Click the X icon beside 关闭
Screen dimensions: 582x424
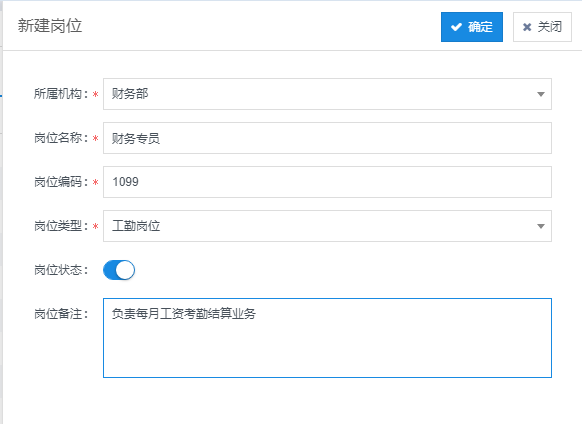click(x=527, y=27)
